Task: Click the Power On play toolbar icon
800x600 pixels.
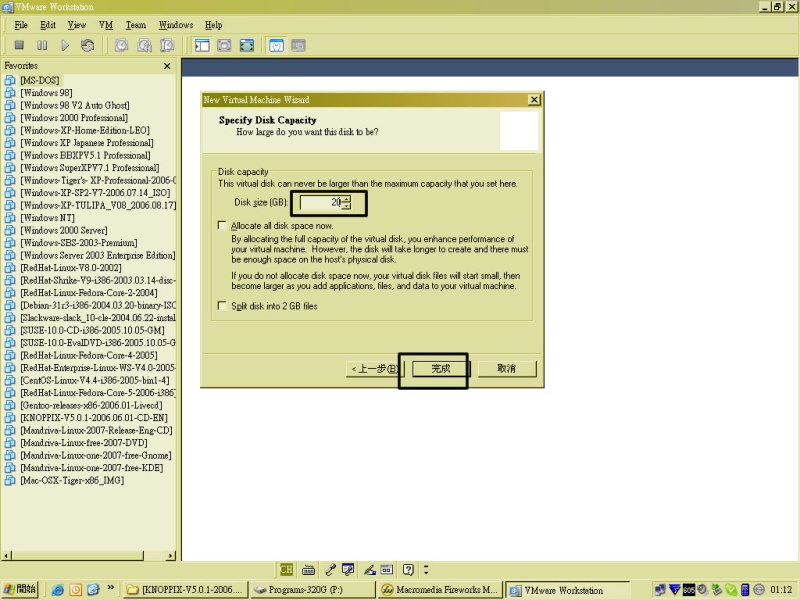Action: coord(65,45)
